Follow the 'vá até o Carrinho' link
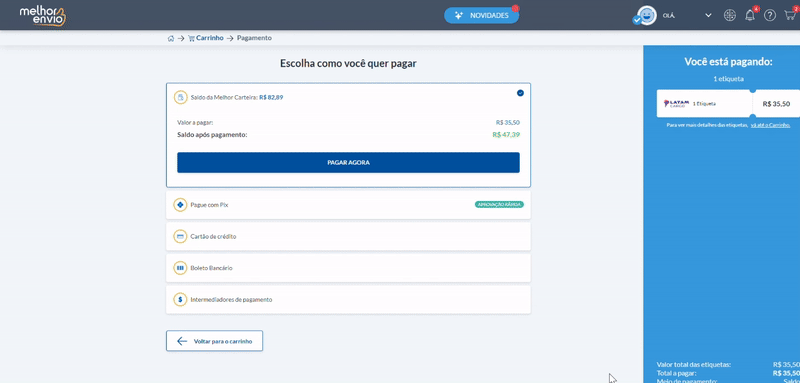This screenshot has height=383, width=800. (770, 125)
